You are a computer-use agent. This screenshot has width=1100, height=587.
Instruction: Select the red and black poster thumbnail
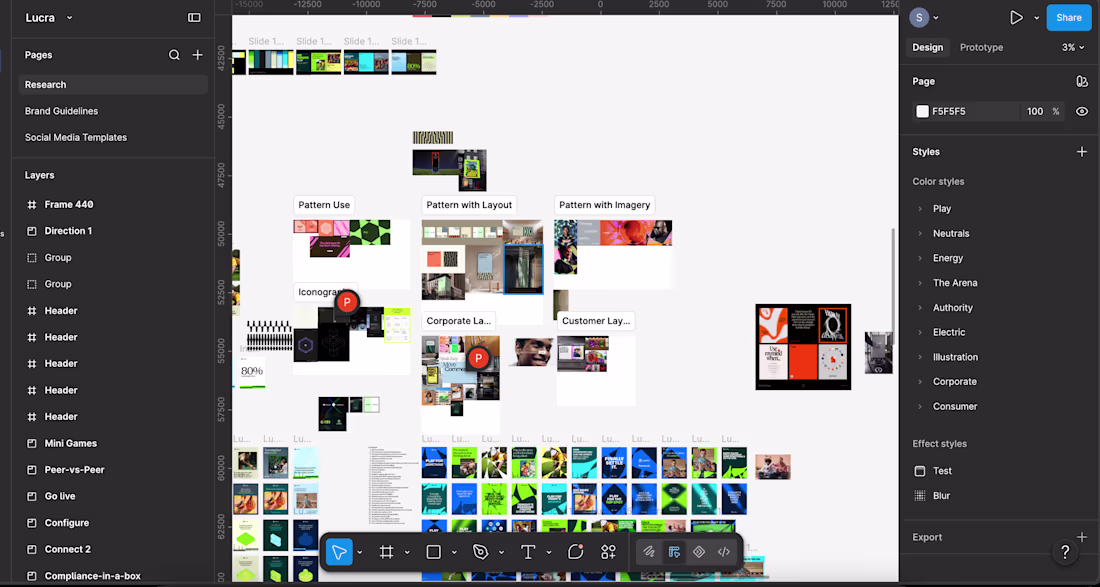pyautogui.click(x=803, y=346)
